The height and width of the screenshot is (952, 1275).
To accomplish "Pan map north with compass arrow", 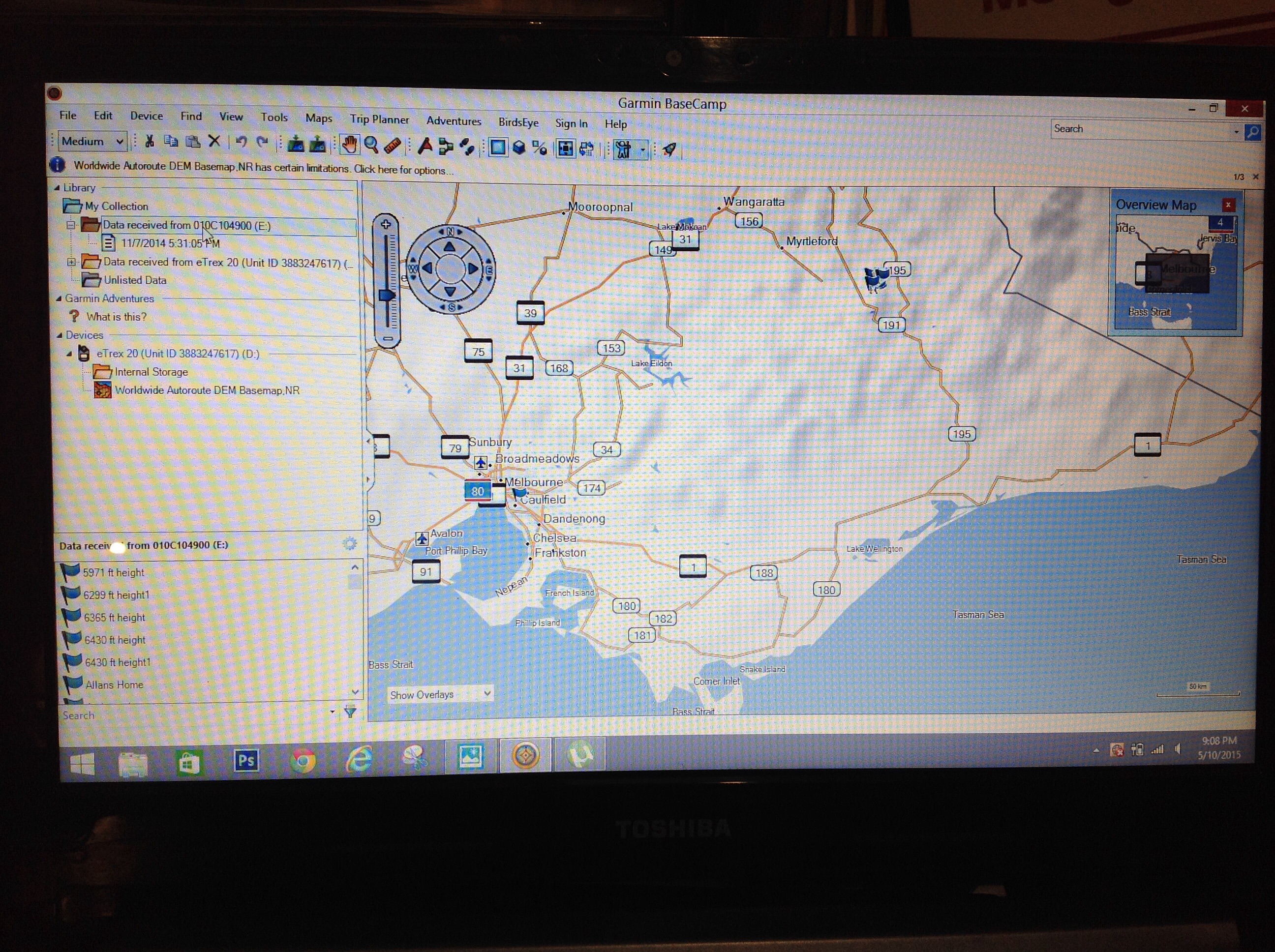I will point(449,247).
